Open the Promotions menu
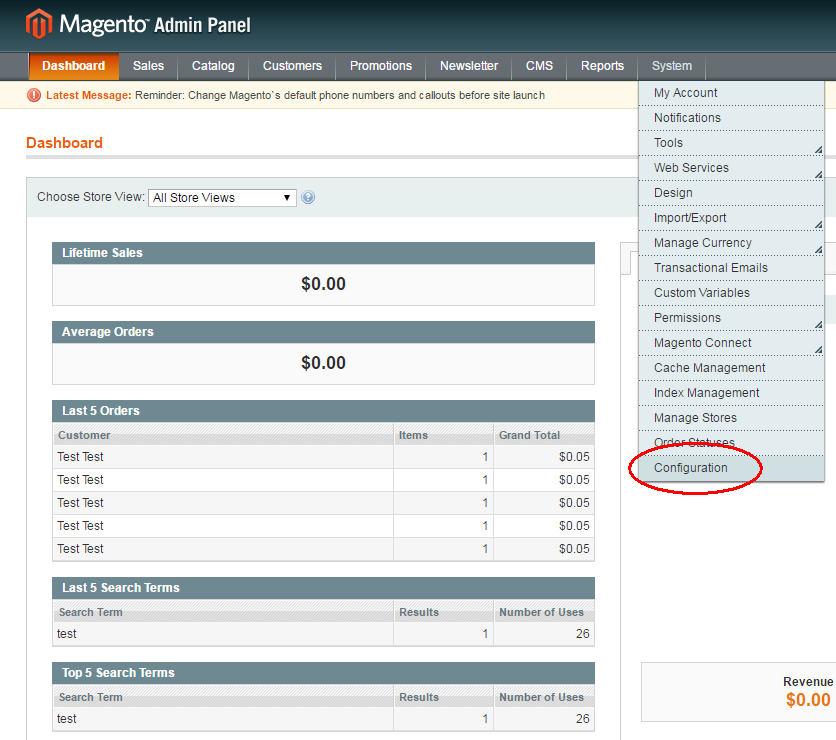Screen dimensions: 836x740 (381, 66)
